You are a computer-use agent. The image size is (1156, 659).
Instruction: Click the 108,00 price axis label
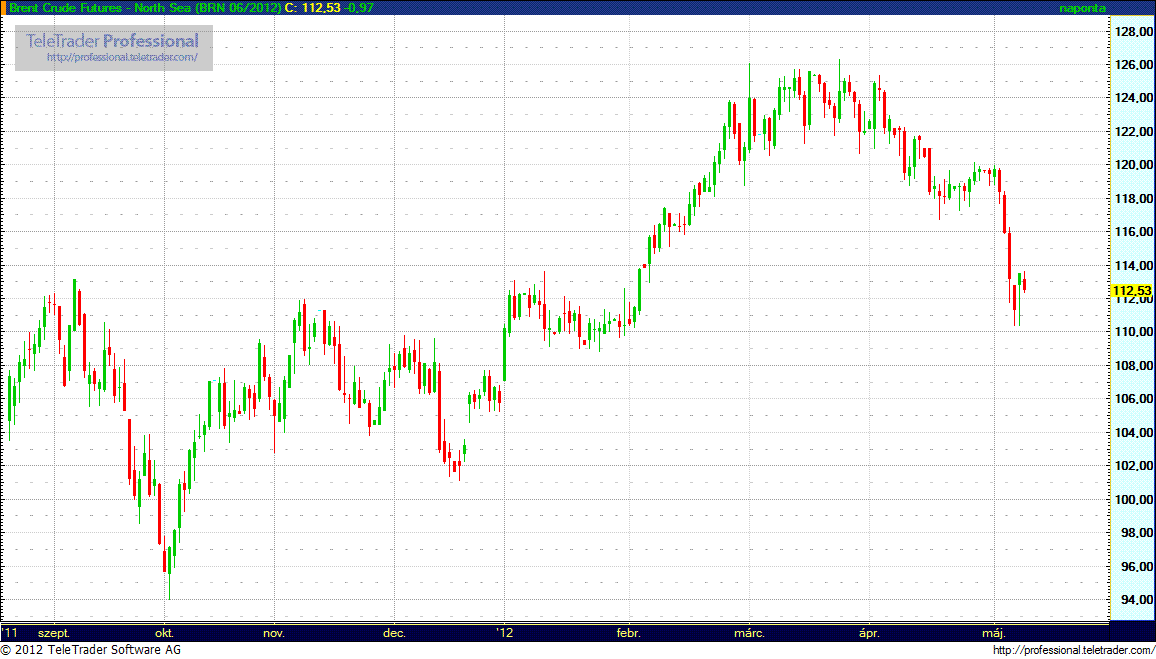(x=1134, y=366)
